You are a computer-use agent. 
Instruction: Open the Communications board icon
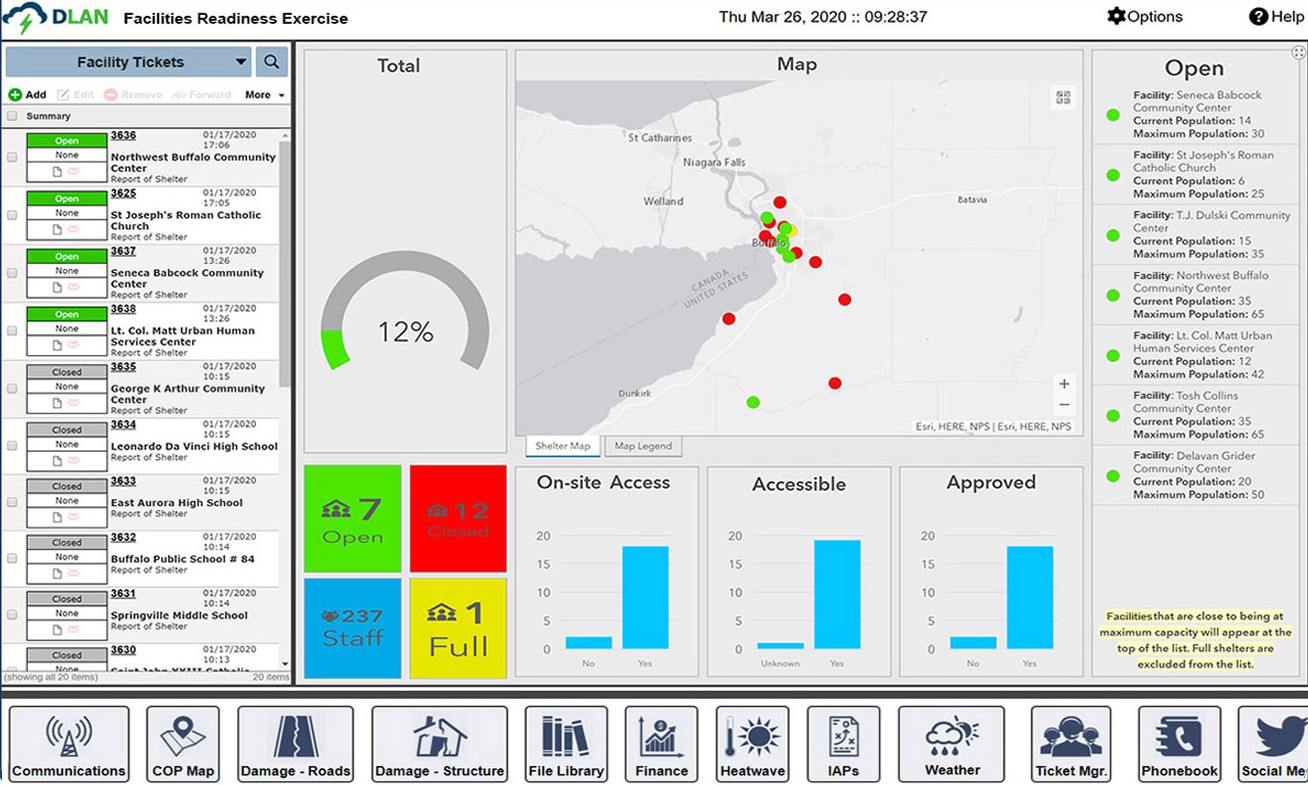(69, 743)
